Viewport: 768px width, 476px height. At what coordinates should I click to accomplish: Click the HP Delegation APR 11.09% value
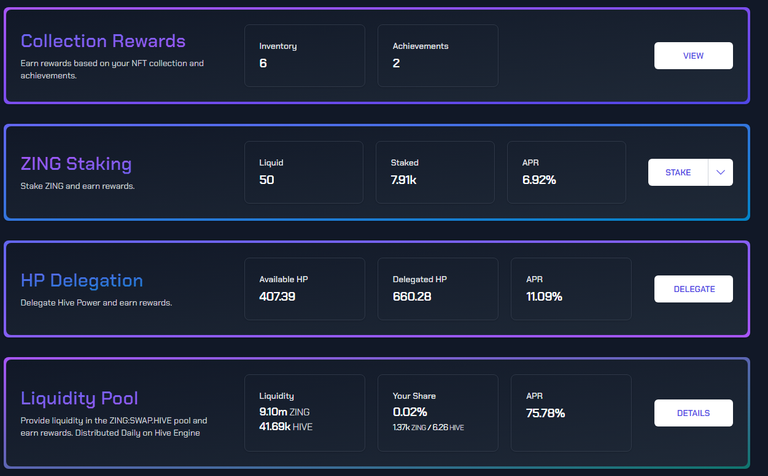click(544, 297)
